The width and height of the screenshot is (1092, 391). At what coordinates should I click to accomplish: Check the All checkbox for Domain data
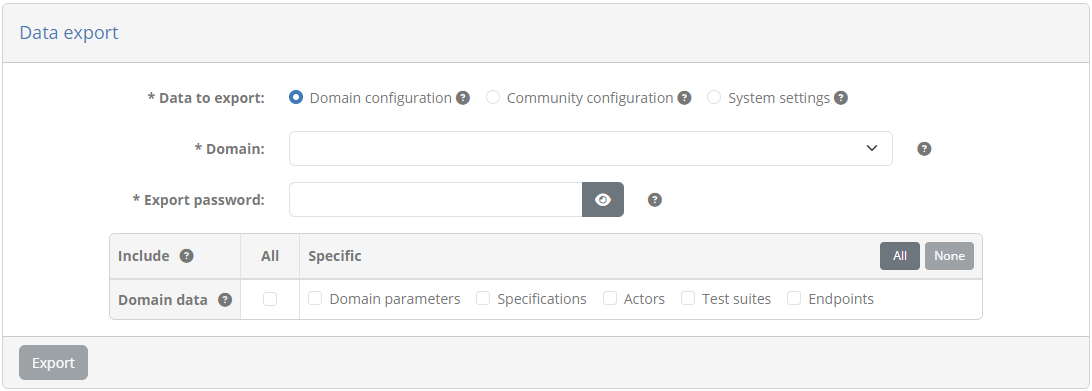click(x=270, y=299)
